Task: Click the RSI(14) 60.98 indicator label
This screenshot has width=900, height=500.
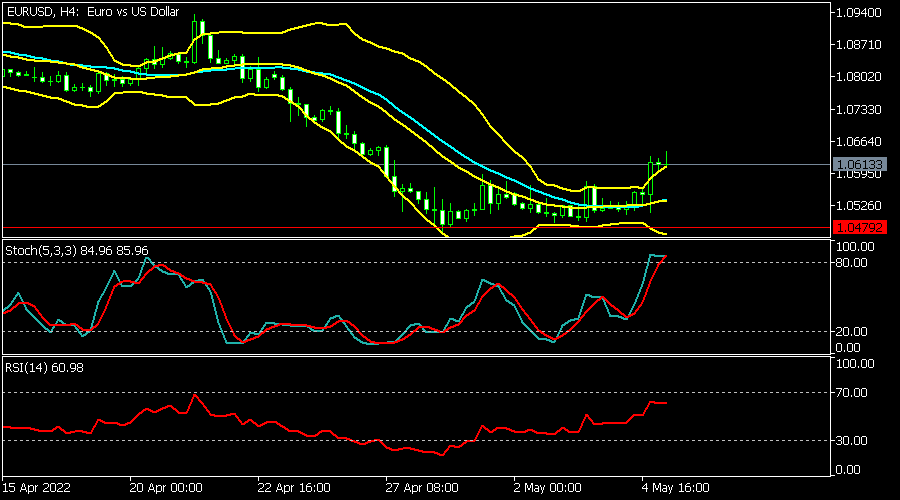Action: click(44, 367)
